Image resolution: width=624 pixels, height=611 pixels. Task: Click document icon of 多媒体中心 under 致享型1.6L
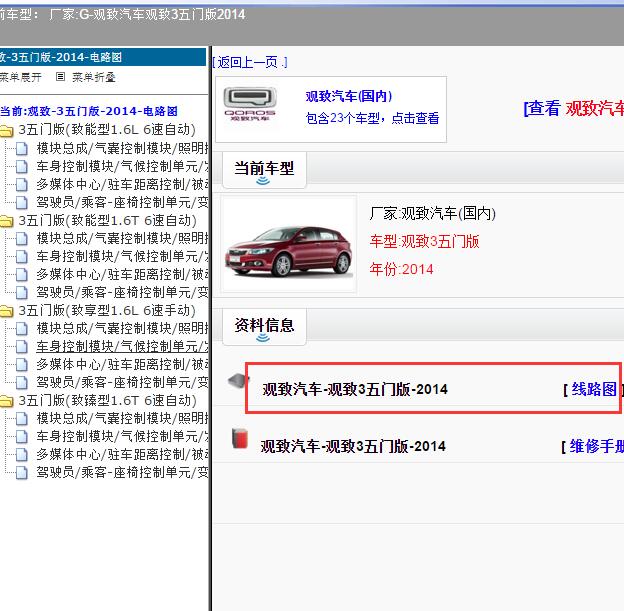pos(21,364)
